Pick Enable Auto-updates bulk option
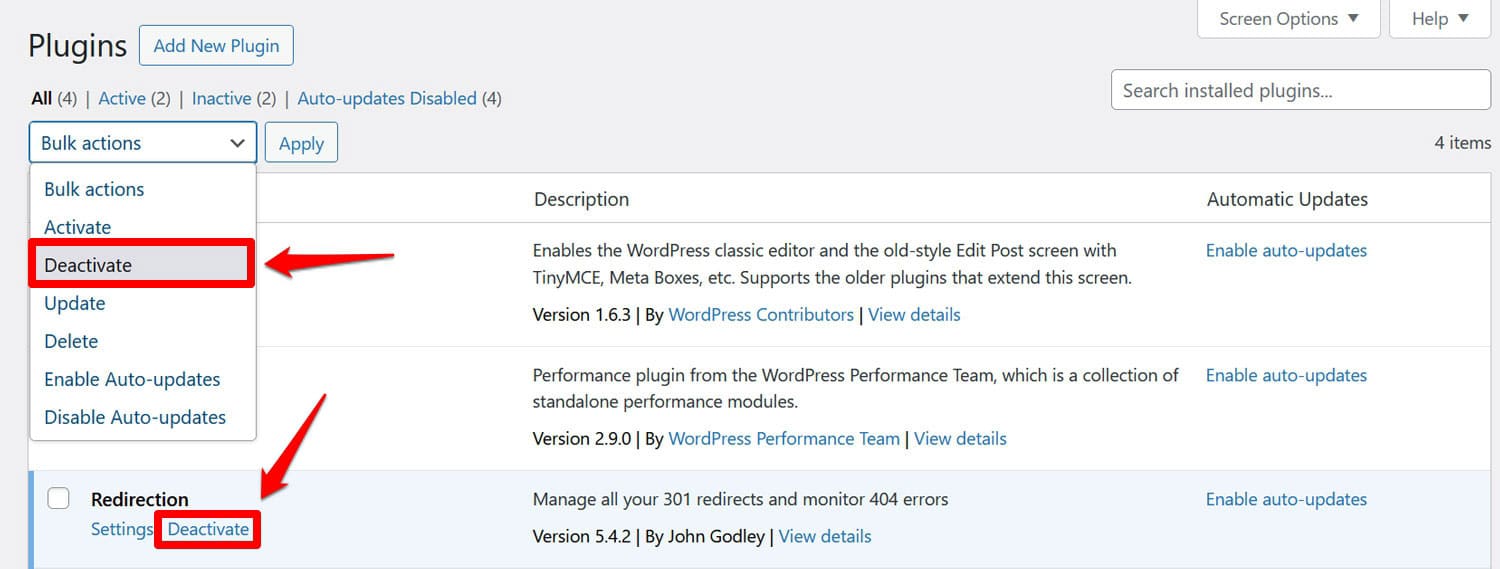1500x569 pixels. point(132,379)
